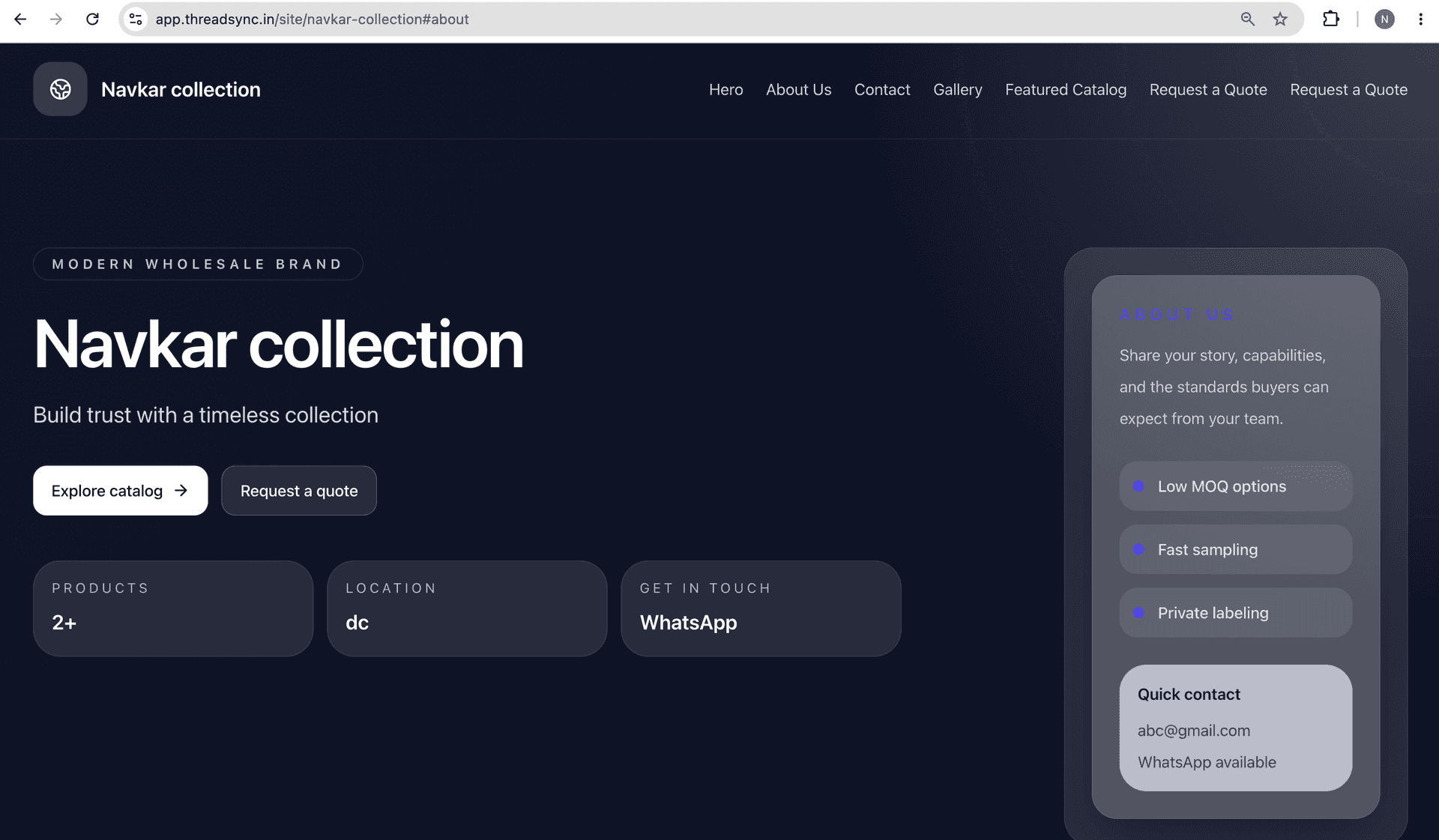1439x840 pixels.
Task: Click the abc@gmail.com email text
Action: (1194, 731)
